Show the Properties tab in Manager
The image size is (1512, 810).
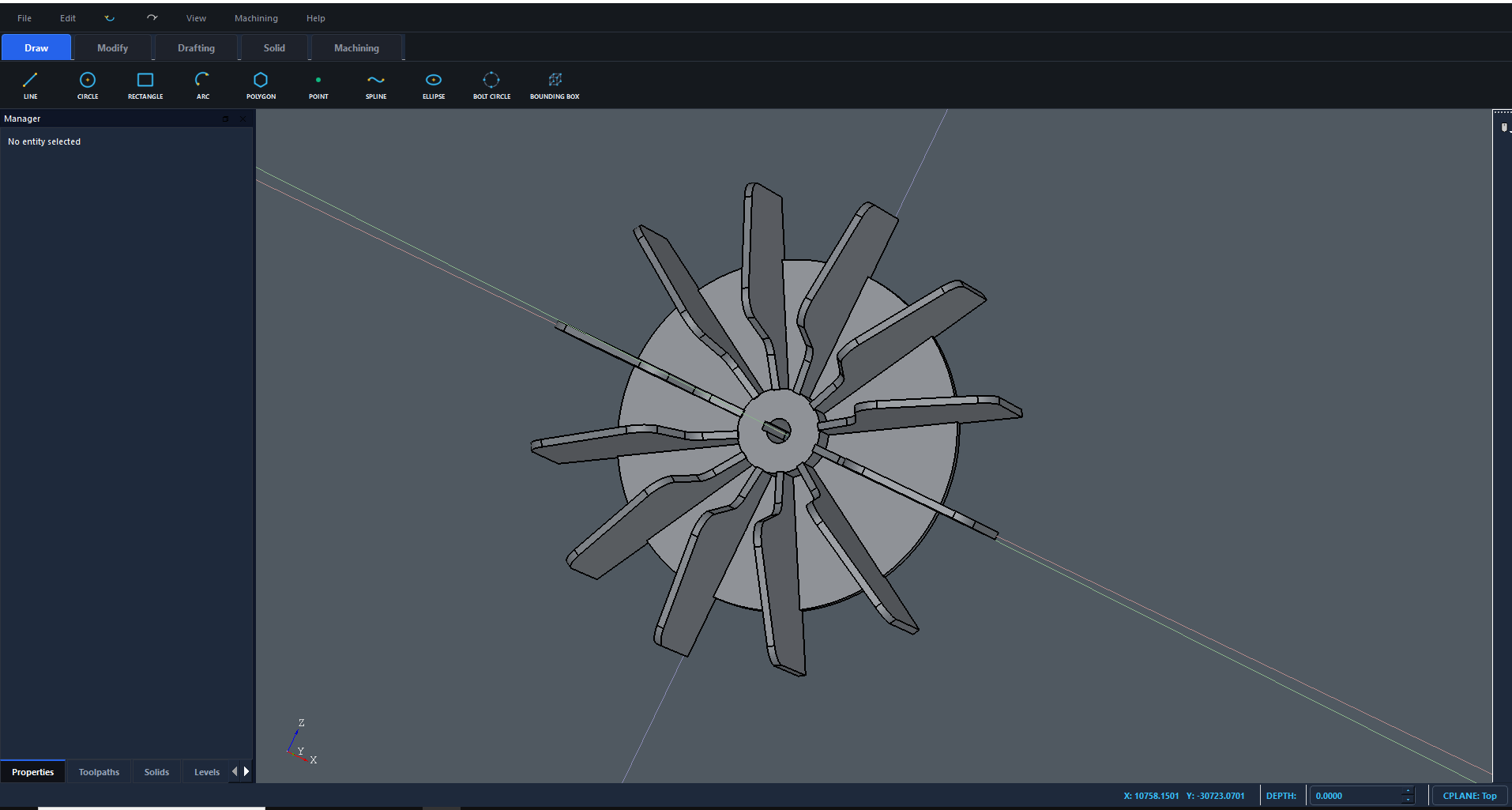(33, 772)
